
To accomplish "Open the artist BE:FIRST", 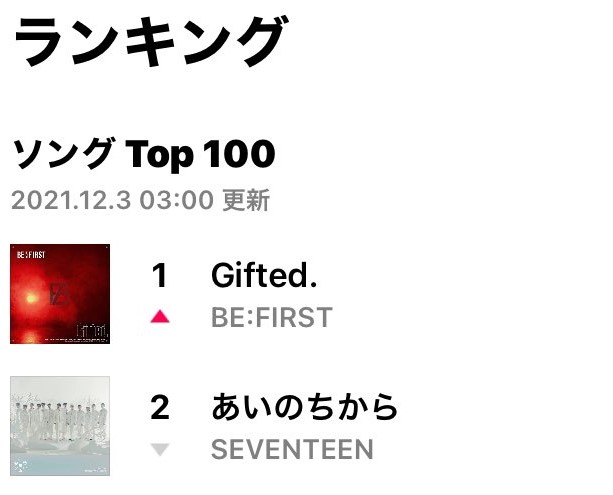I will (x=272, y=317).
